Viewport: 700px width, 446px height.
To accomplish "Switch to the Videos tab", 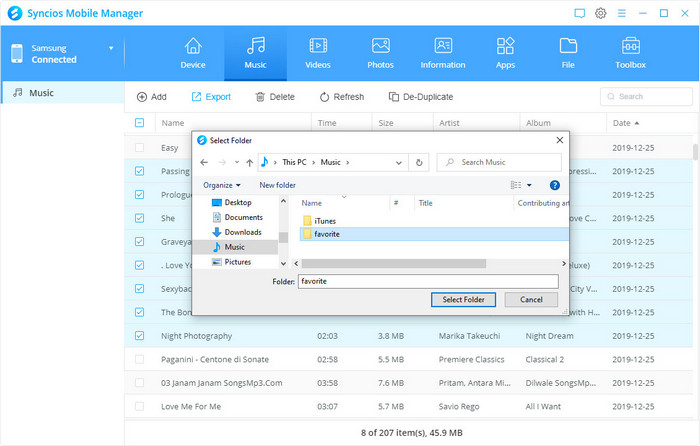I will pyautogui.click(x=318, y=54).
